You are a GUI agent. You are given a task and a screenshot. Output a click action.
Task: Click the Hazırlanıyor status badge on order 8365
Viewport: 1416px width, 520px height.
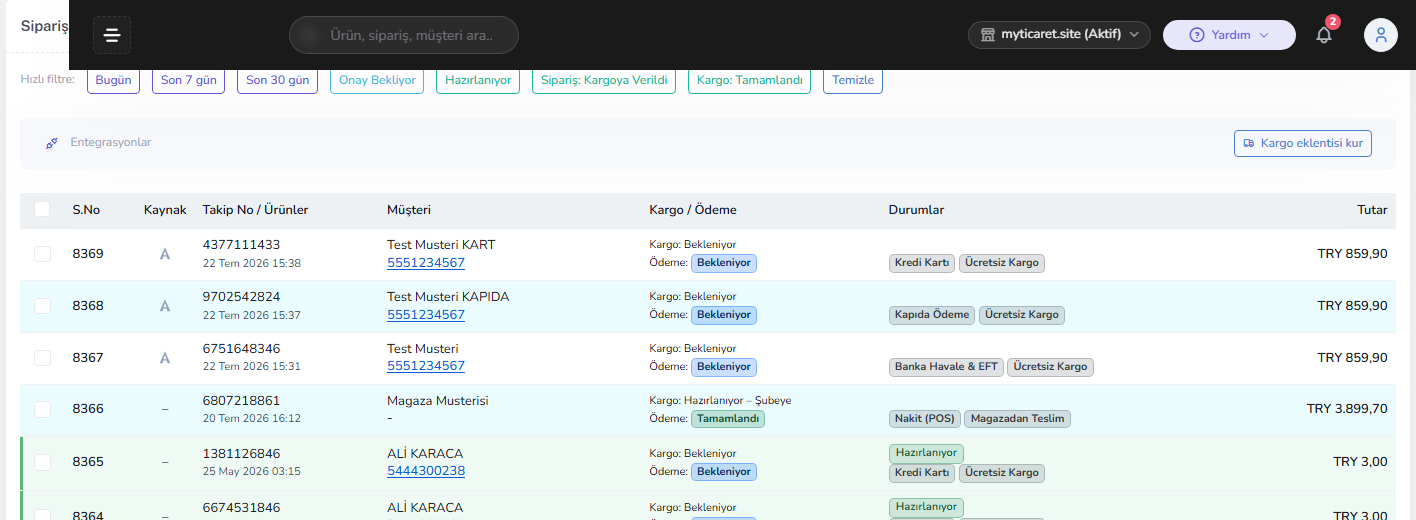[926, 453]
